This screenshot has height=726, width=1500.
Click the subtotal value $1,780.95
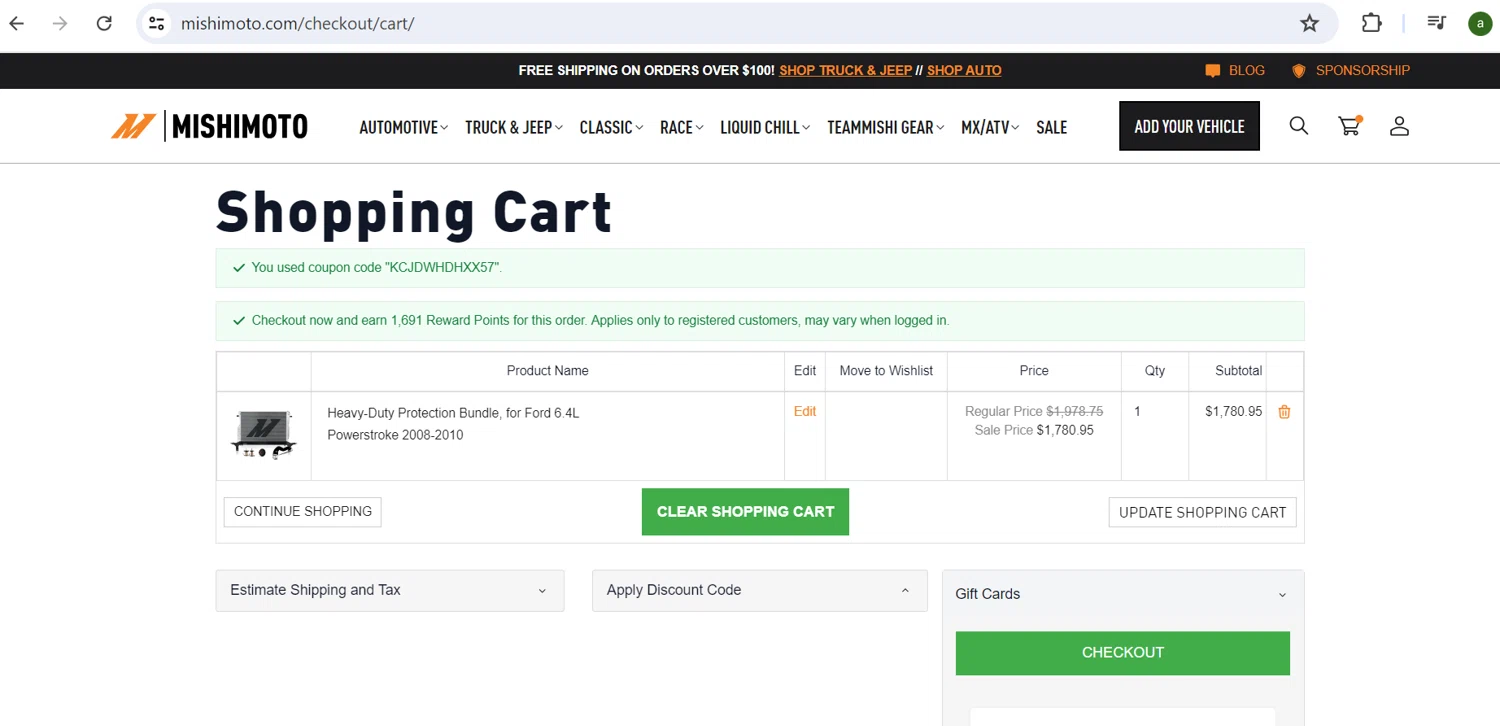point(1233,411)
